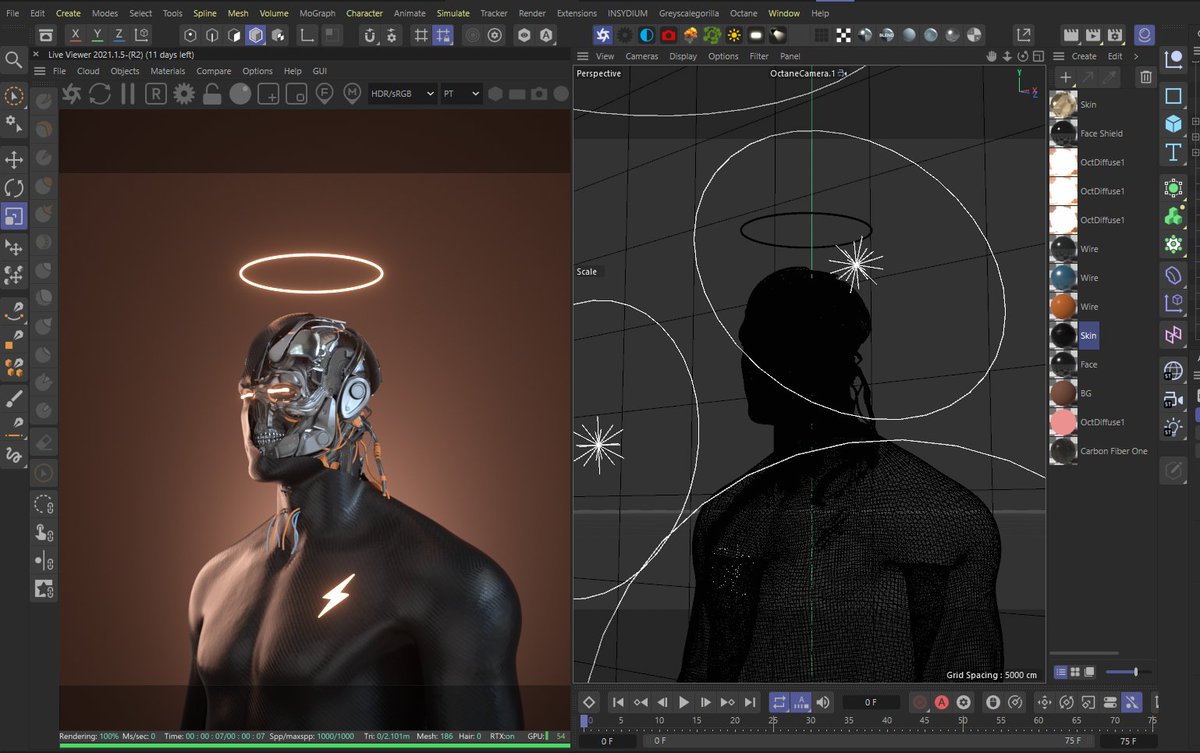Toggle the Y axis lock
Screen dimensions: 1200x753
[x=97, y=35]
